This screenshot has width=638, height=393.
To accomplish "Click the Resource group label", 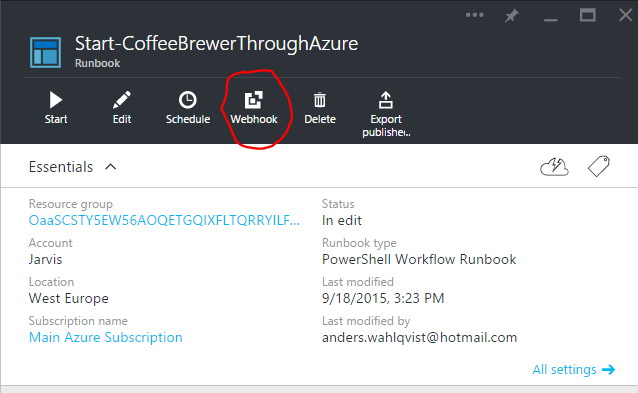I will click(x=70, y=204).
